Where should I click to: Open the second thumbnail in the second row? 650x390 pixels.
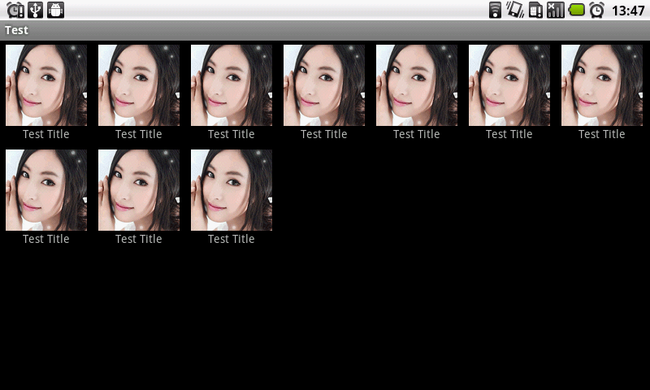click(139, 190)
